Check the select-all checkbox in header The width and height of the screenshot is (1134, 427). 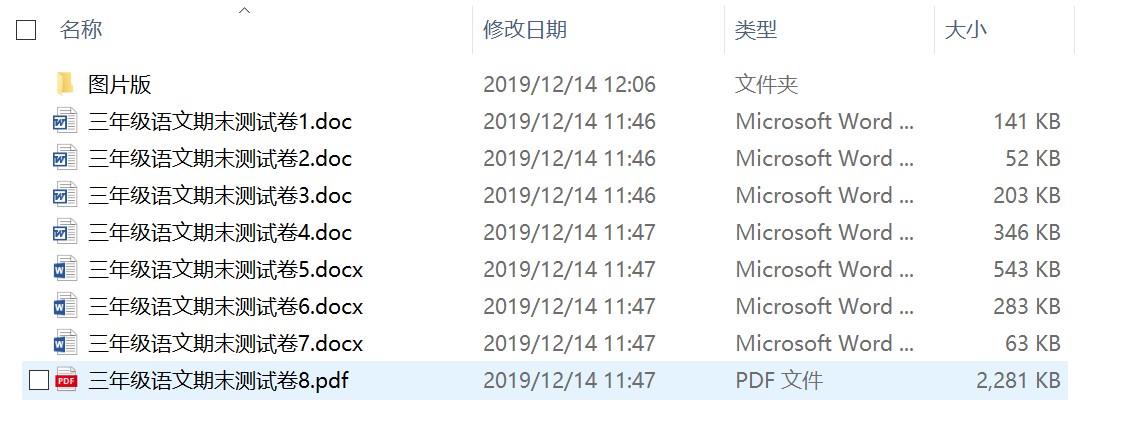coord(26,30)
